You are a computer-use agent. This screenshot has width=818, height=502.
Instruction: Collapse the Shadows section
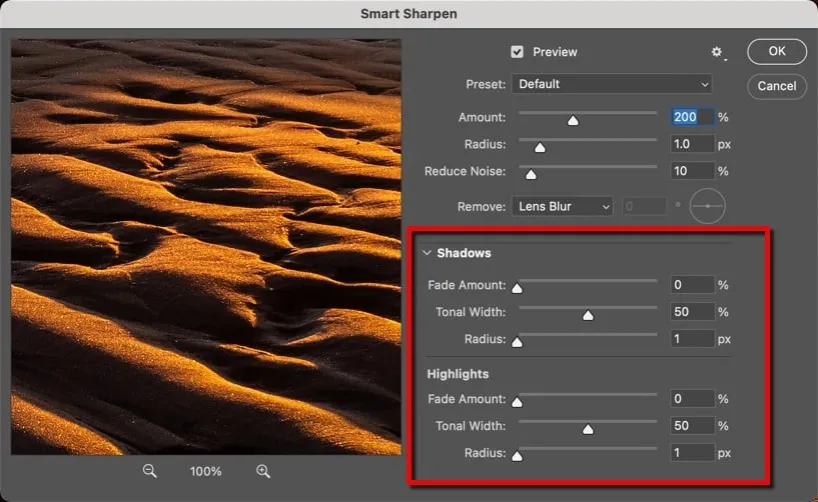tap(427, 253)
